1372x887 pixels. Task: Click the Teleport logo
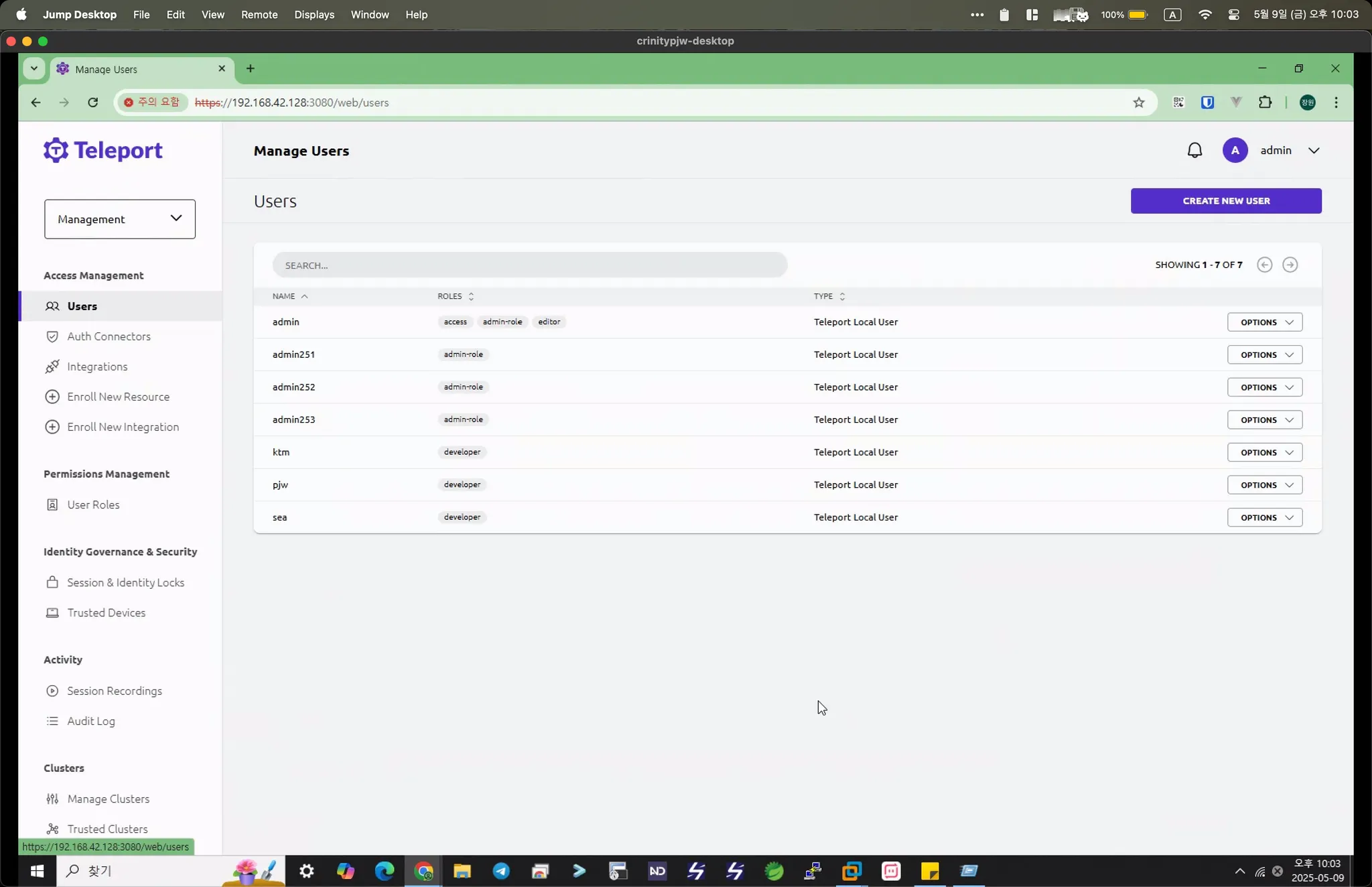click(x=103, y=150)
